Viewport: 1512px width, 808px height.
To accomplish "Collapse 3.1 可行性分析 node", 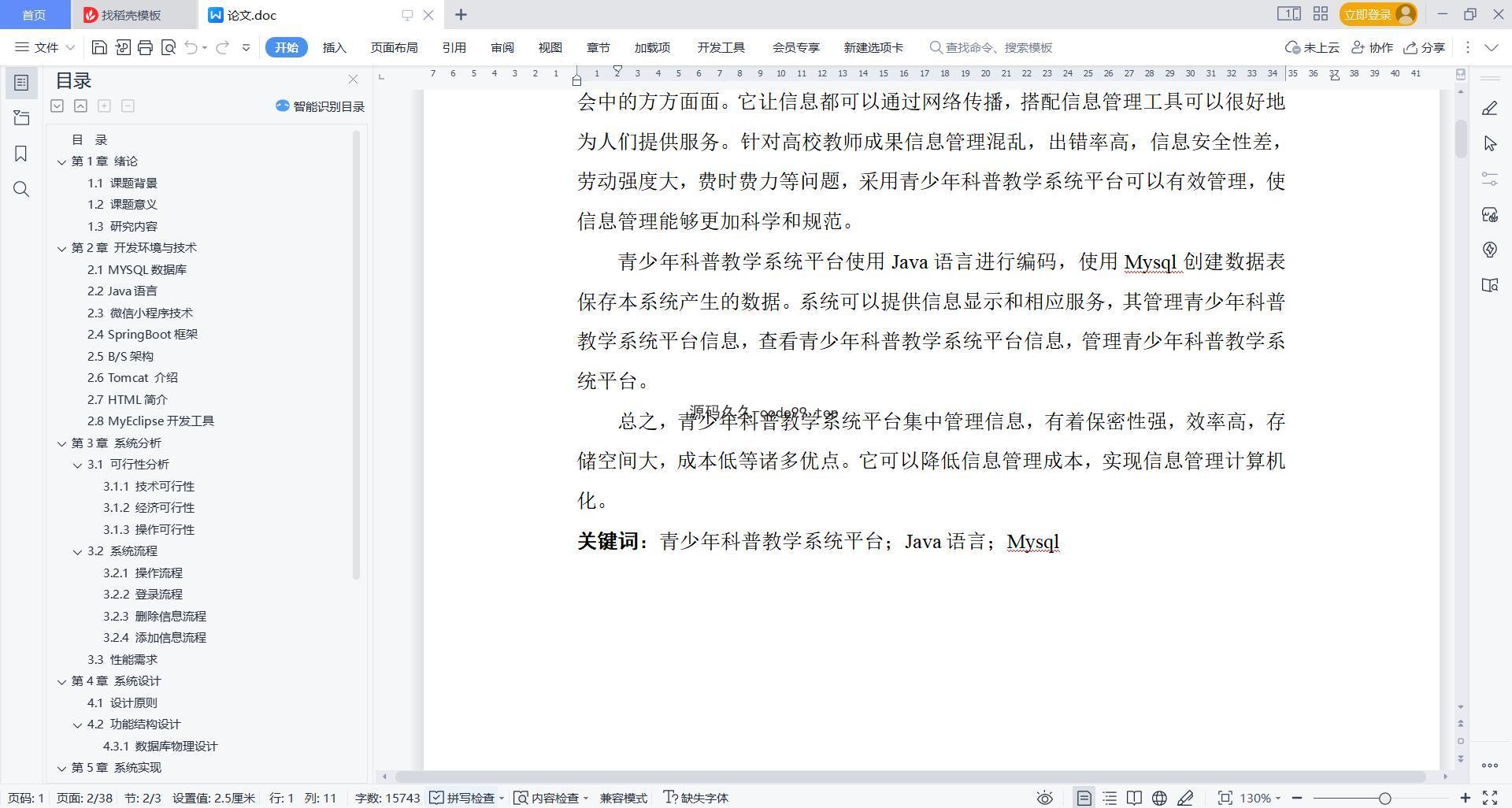I will (77, 465).
